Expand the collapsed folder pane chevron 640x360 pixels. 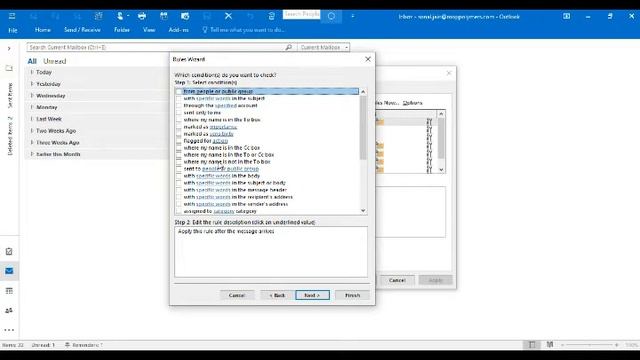[9, 49]
